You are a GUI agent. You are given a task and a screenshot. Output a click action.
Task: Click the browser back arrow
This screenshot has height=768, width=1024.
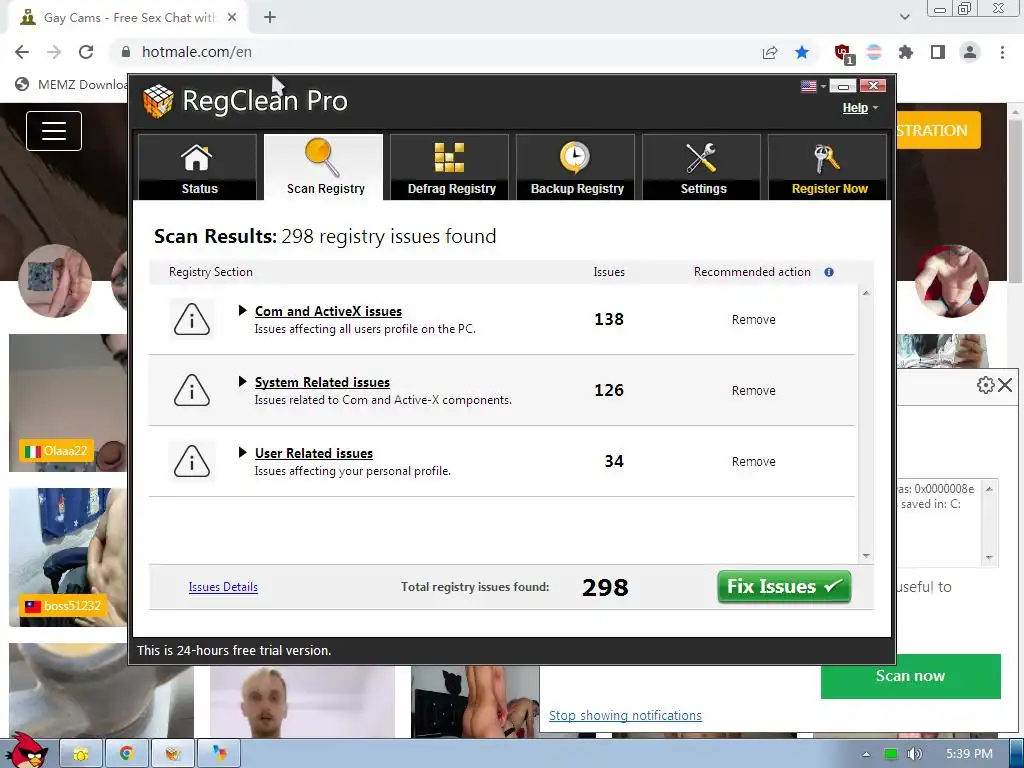pos(22,52)
